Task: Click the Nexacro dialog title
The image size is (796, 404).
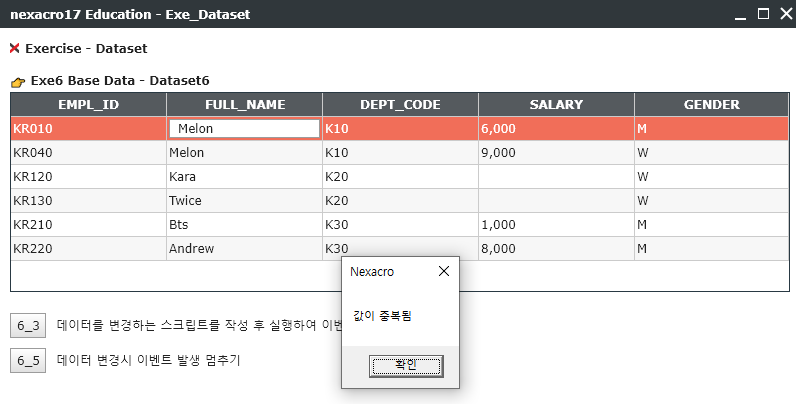Action: pyautogui.click(x=372, y=272)
